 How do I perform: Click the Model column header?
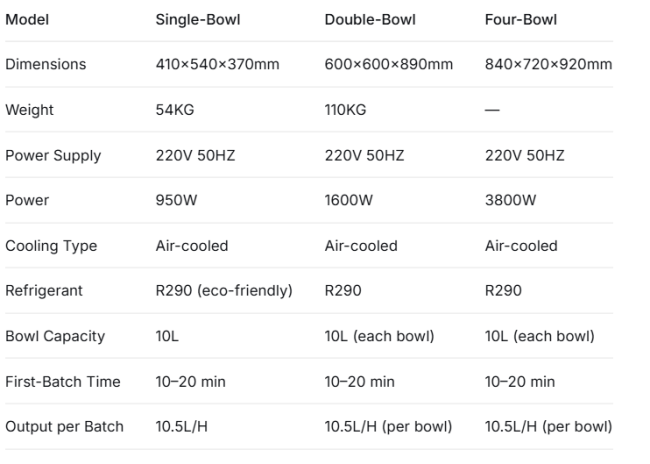tap(27, 19)
